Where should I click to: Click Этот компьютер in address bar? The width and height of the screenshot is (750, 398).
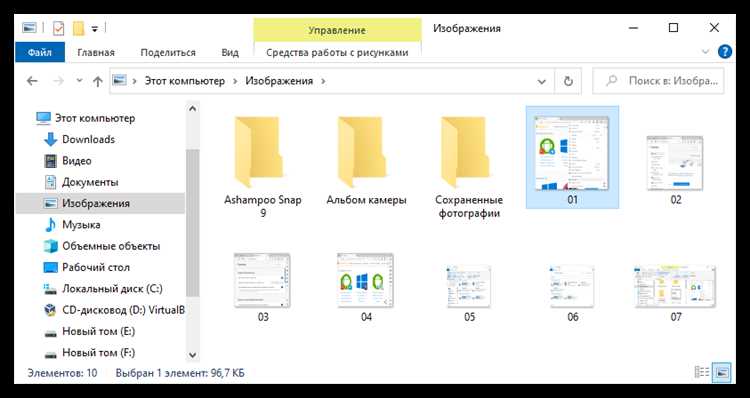click(185, 81)
